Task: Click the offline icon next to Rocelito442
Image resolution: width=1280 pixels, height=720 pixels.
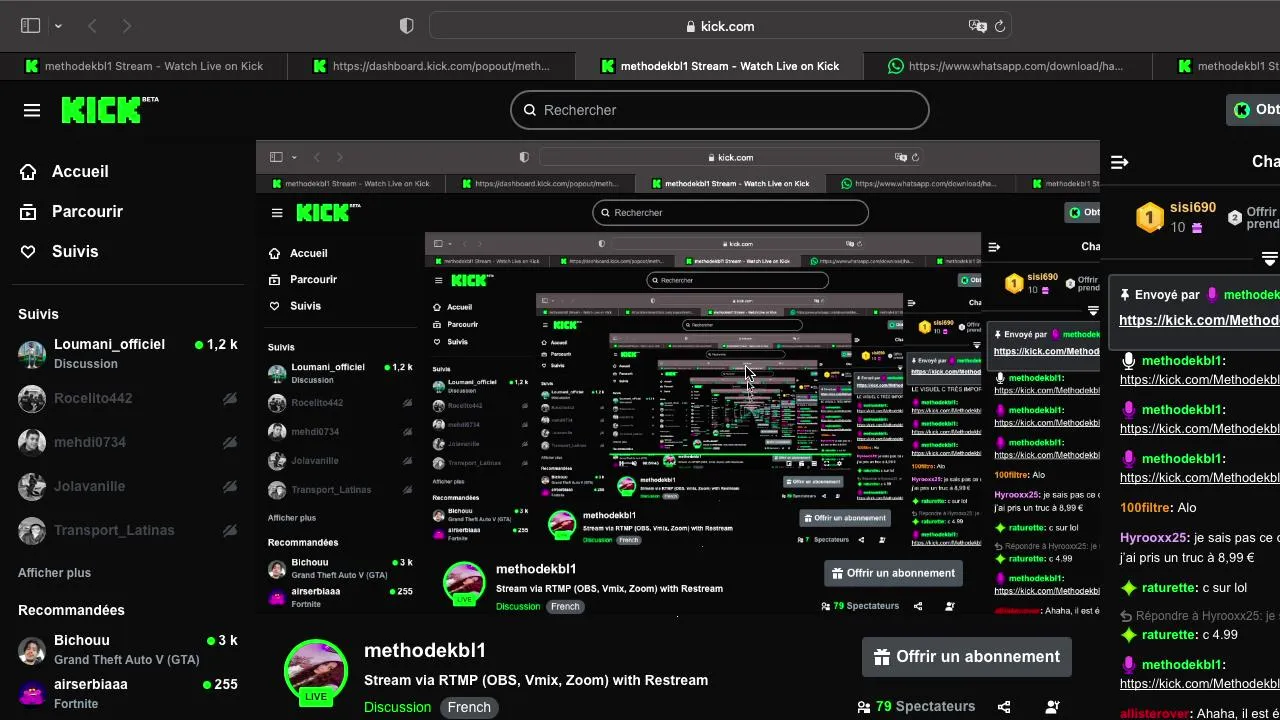Action: click(x=230, y=398)
